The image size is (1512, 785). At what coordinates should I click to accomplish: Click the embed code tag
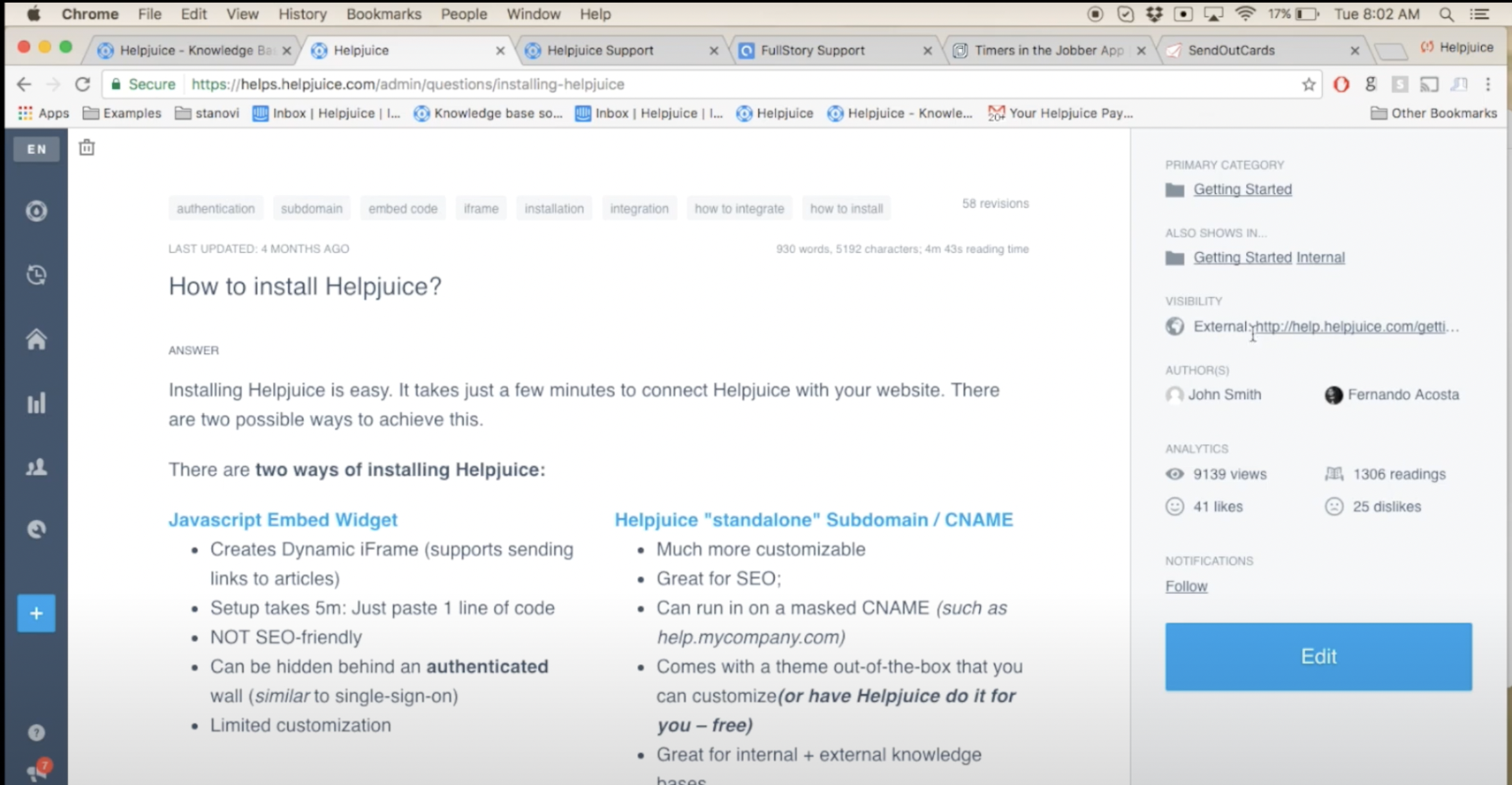pyautogui.click(x=403, y=208)
